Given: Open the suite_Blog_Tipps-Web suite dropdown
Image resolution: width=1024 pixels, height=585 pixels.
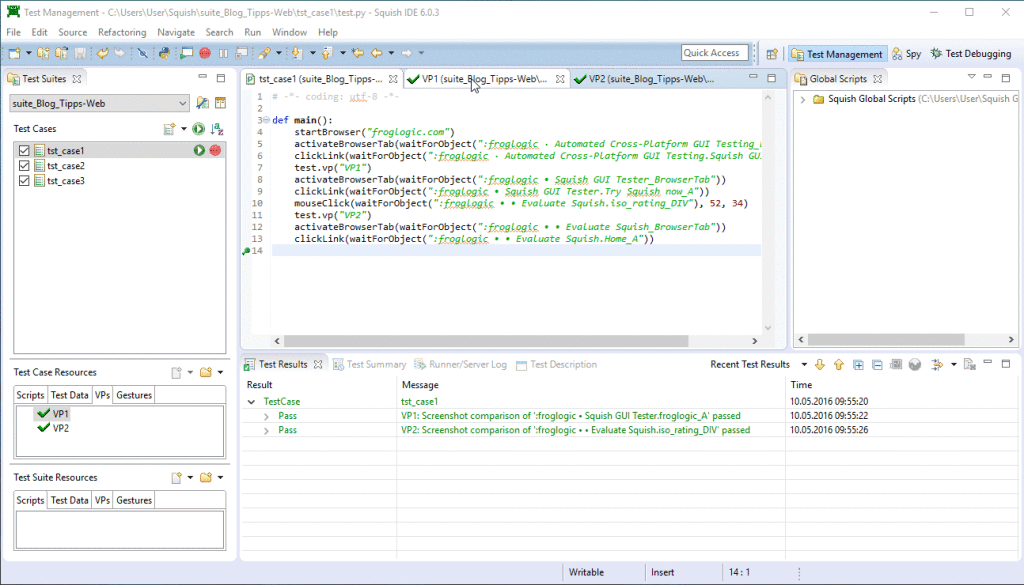Looking at the screenshot, I should pos(182,103).
